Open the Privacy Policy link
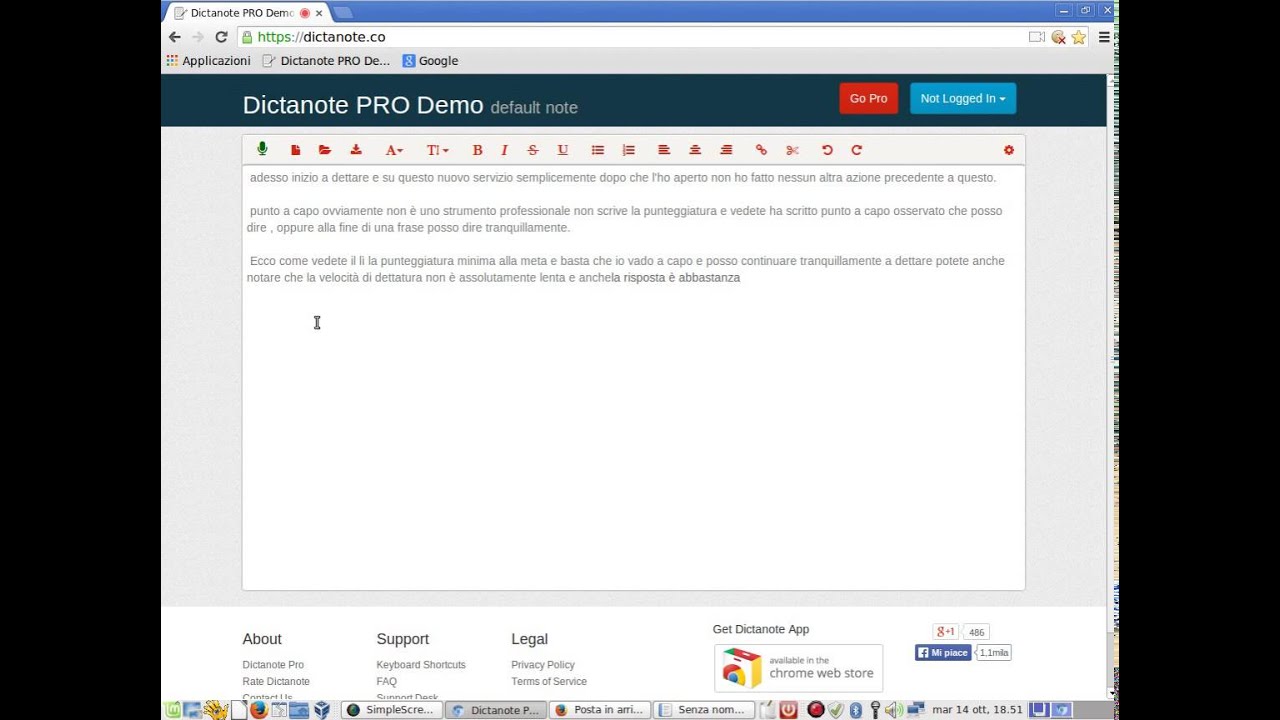Viewport: 1280px width, 720px height. pos(543,665)
